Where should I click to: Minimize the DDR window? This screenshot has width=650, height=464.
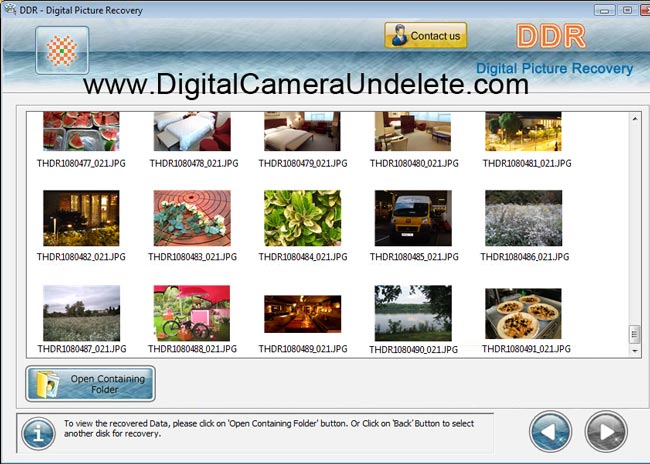605,10
